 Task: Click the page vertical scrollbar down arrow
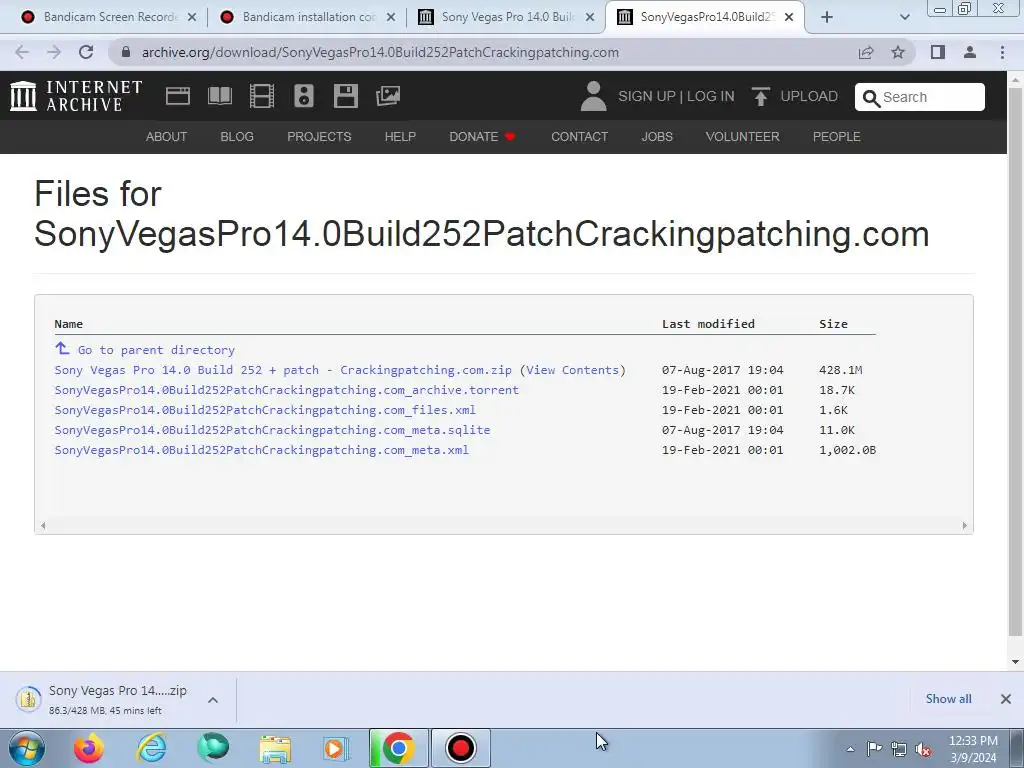(1016, 662)
